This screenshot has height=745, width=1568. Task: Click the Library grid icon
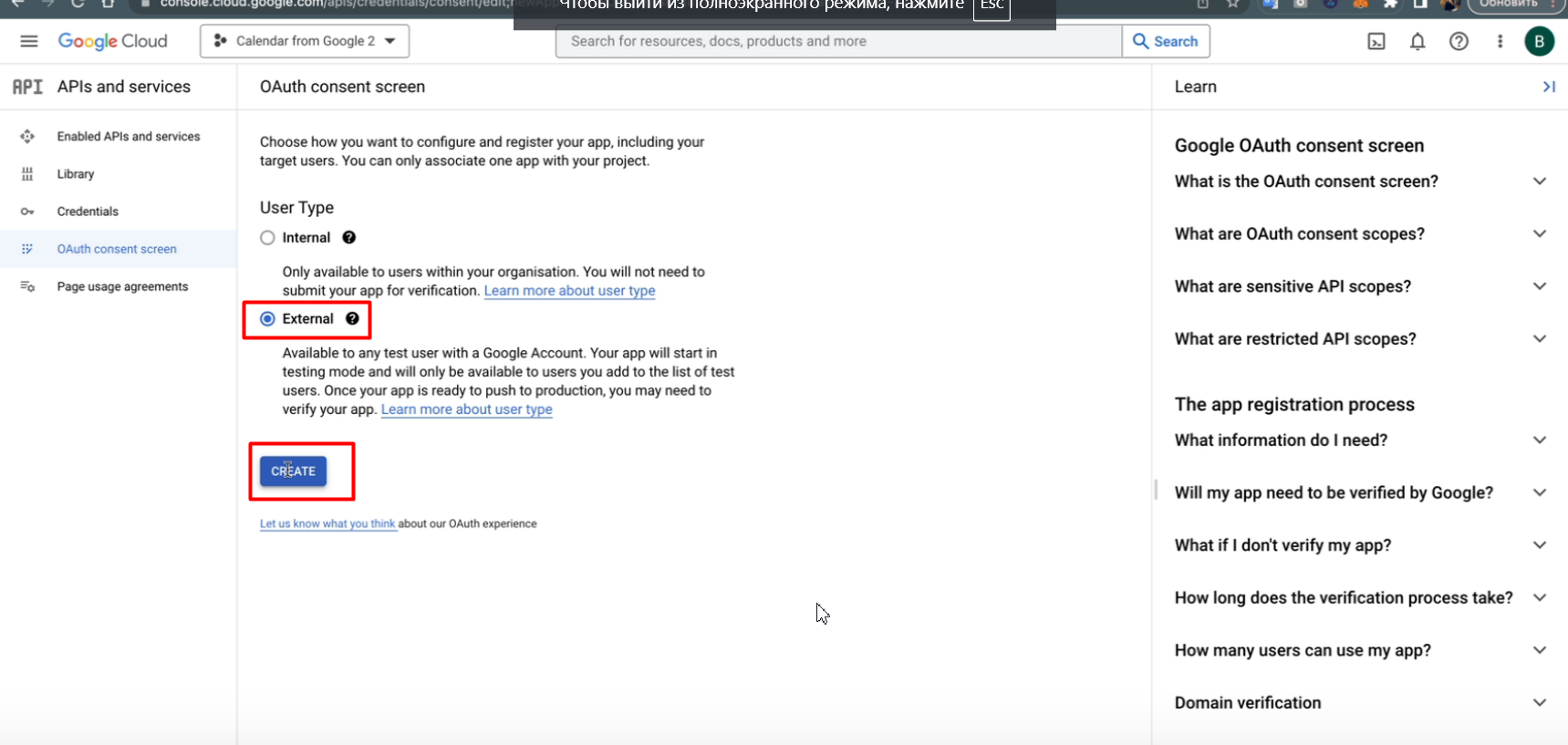pyautogui.click(x=27, y=174)
